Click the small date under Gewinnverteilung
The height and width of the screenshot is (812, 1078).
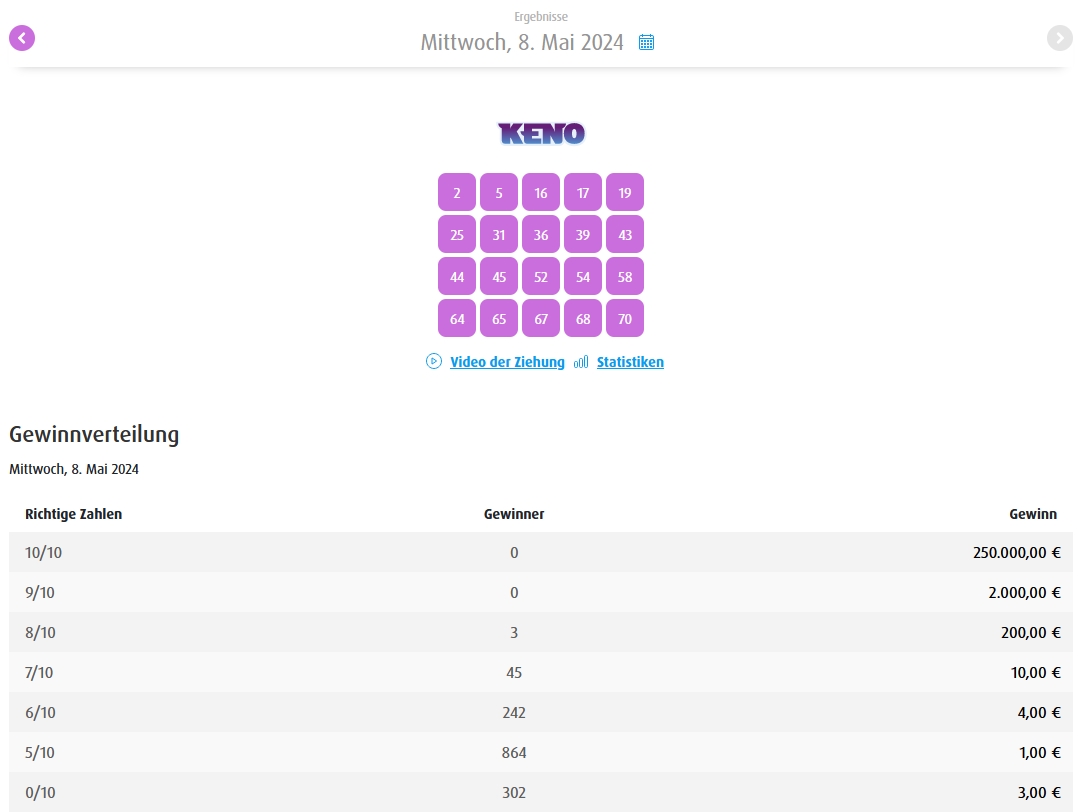click(74, 469)
